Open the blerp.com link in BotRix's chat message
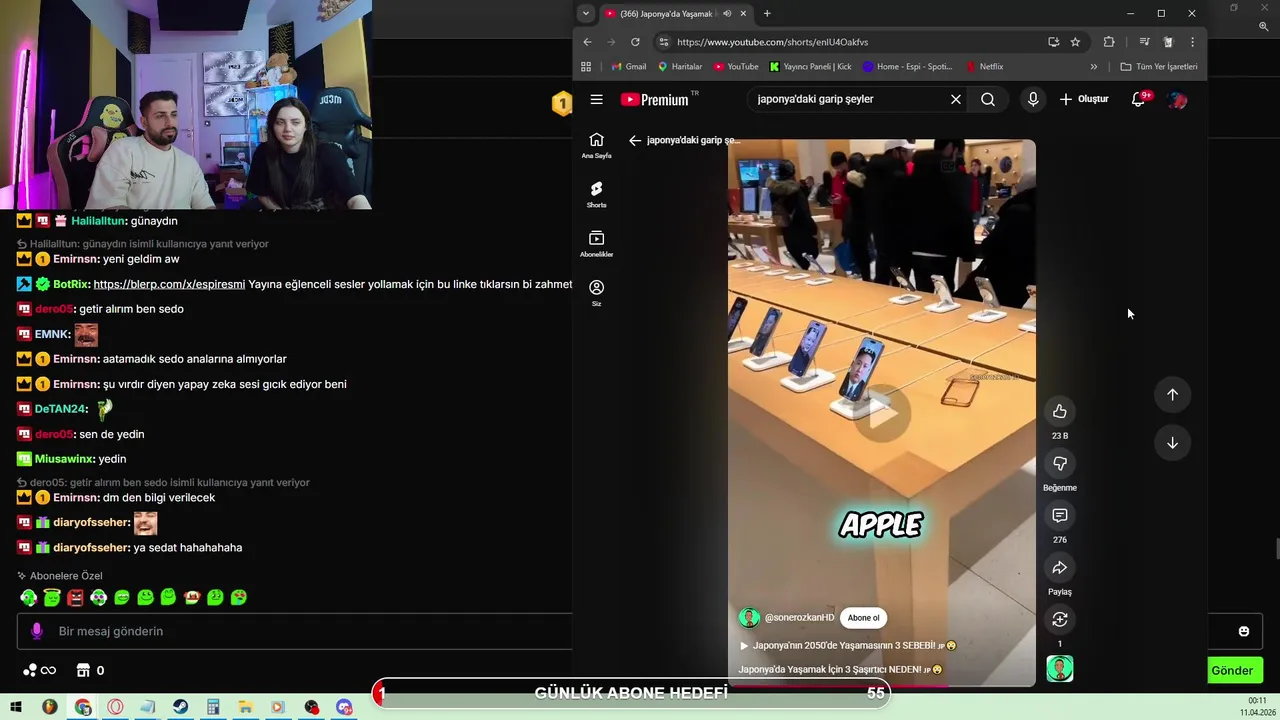Viewport: 1280px width, 720px height. pos(169,284)
